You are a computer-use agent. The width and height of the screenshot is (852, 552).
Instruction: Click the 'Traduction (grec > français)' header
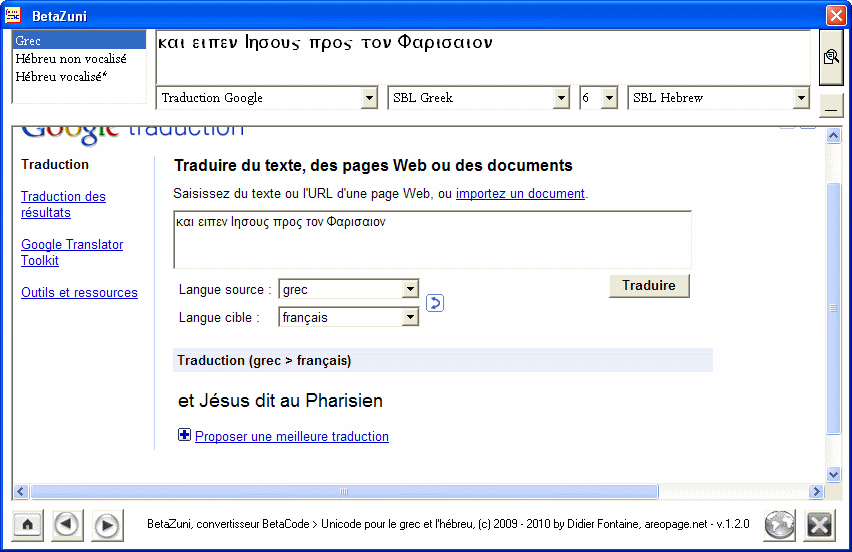point(443,360)
